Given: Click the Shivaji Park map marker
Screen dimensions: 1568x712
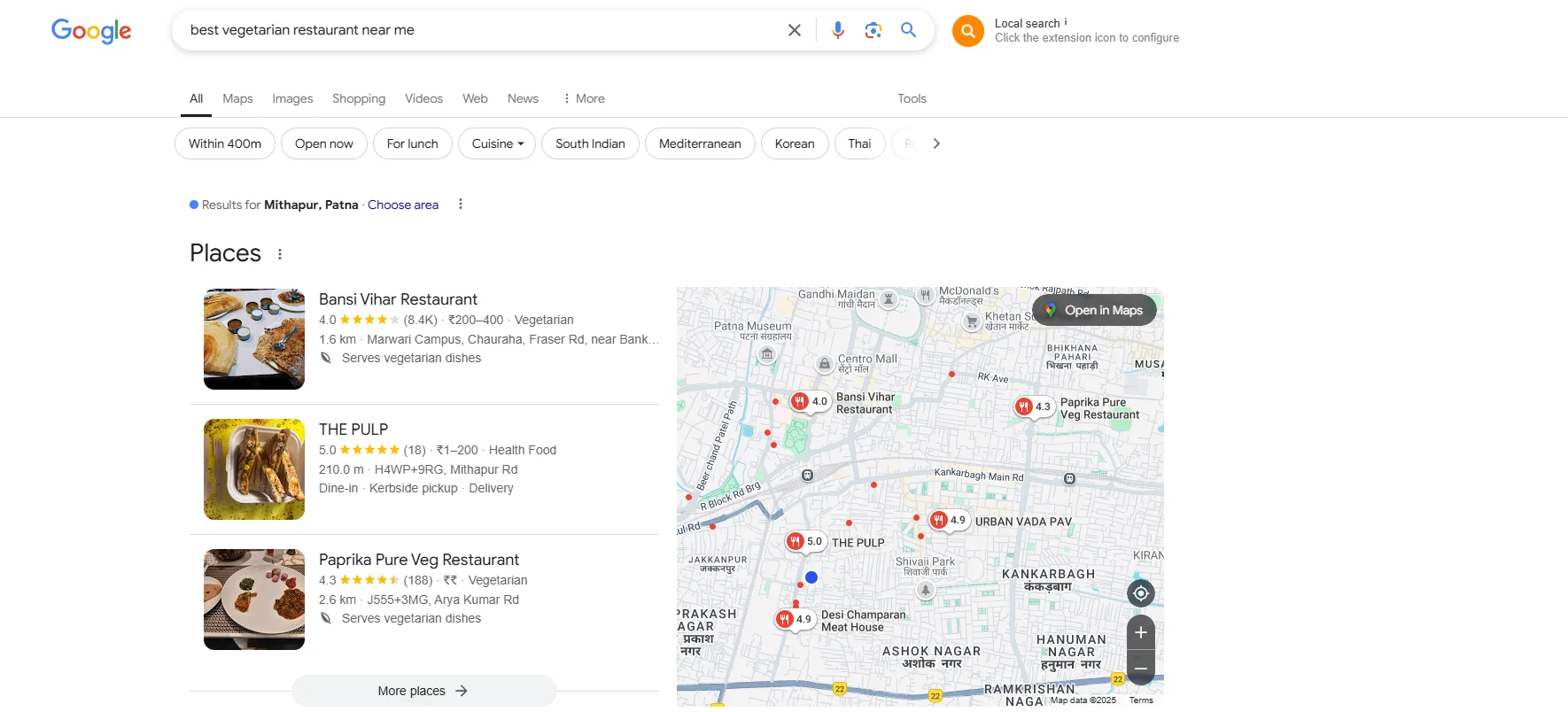Looking at the screenshot, I should click(925, 590).
